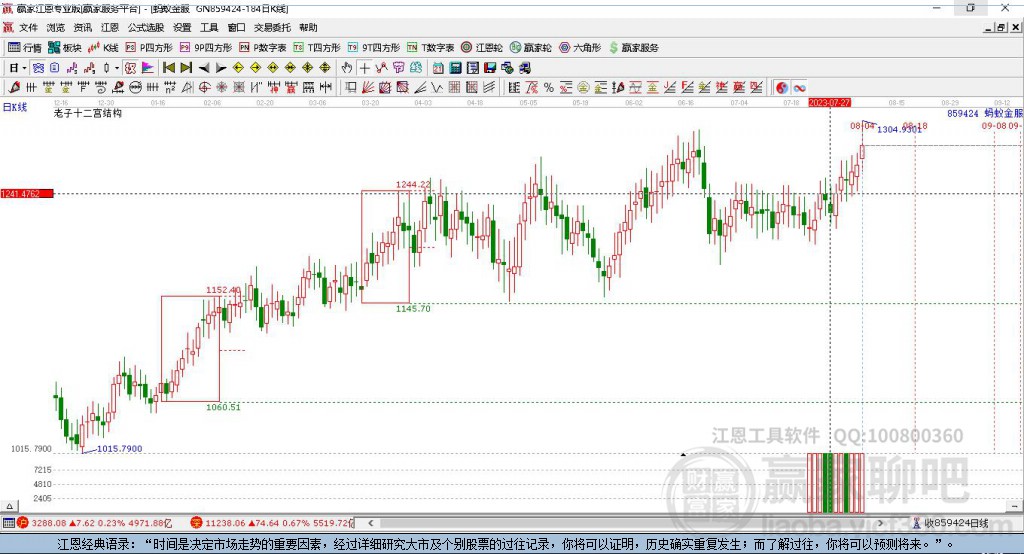Open the 9T四方形 tool

[374, 48]
